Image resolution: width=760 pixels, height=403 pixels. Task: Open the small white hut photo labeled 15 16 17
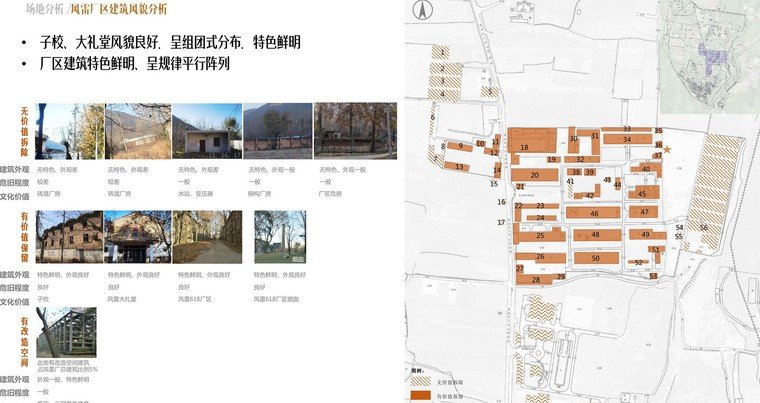(x=207, y=131)
